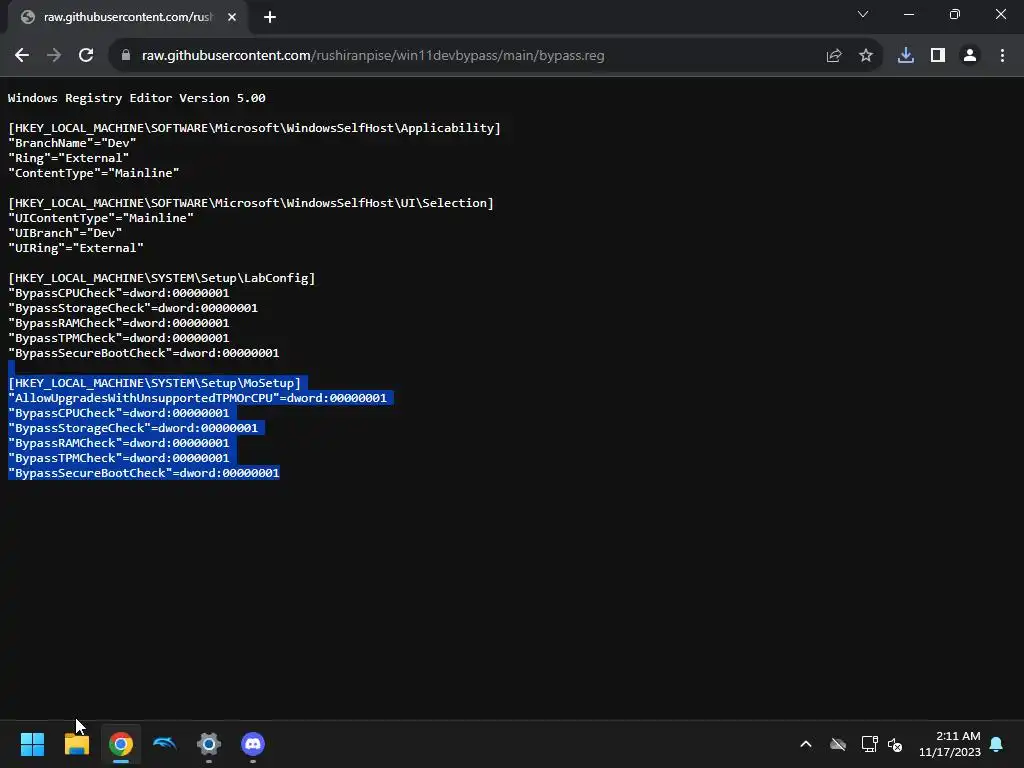
Task: Click the Setup\LabConfig key line
Action: pos(161,278)
